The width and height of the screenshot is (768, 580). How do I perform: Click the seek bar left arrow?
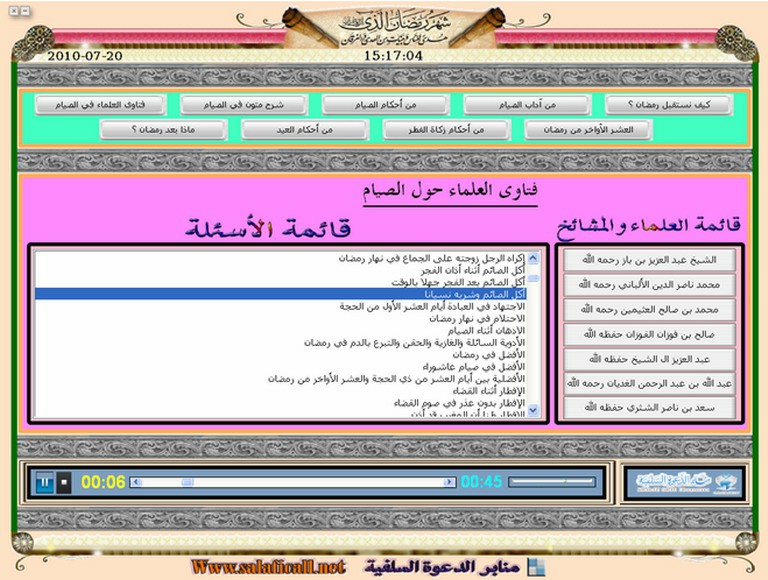136,482
